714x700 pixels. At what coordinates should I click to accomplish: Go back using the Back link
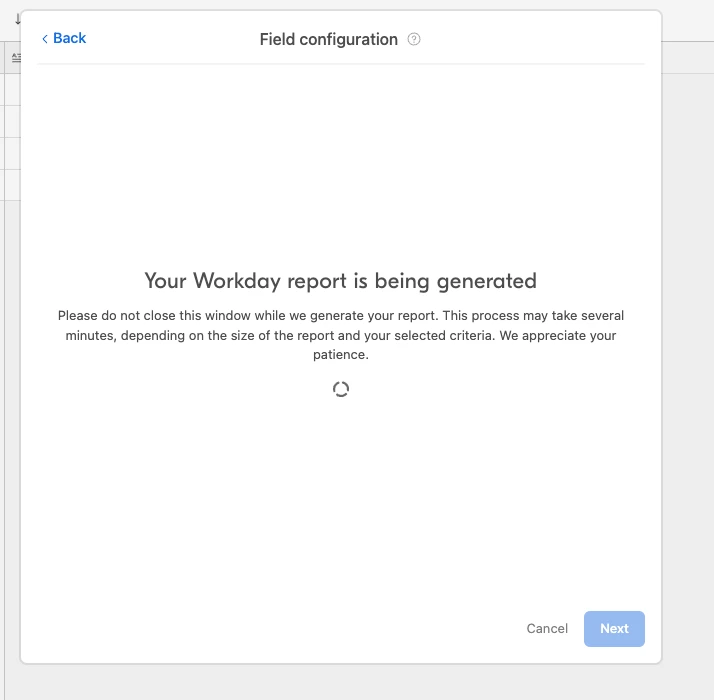[64, 38]
